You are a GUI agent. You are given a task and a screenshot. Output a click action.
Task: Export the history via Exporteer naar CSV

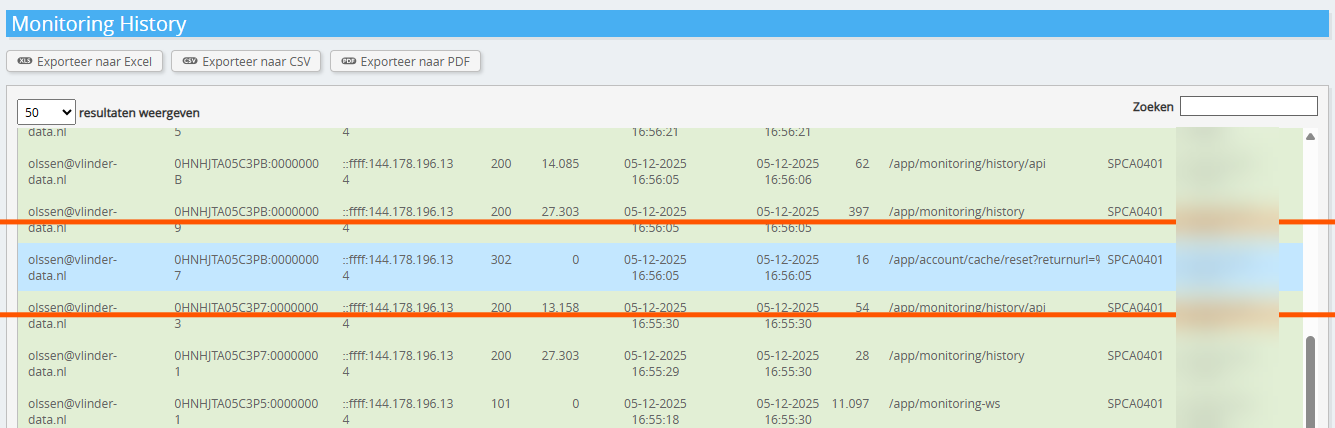coord(256,62)
